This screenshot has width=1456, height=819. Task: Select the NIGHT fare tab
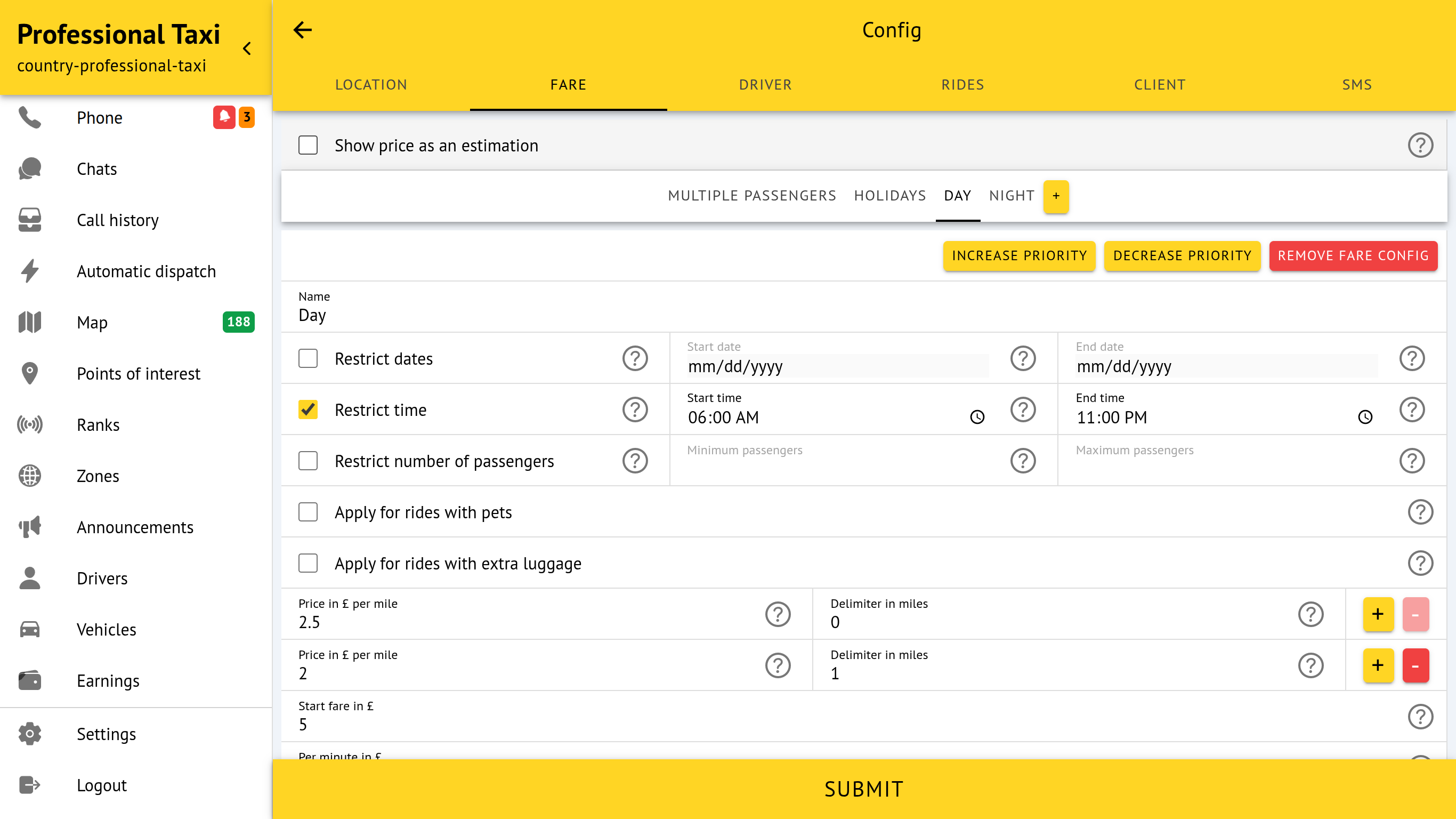tap(1011, 196)
